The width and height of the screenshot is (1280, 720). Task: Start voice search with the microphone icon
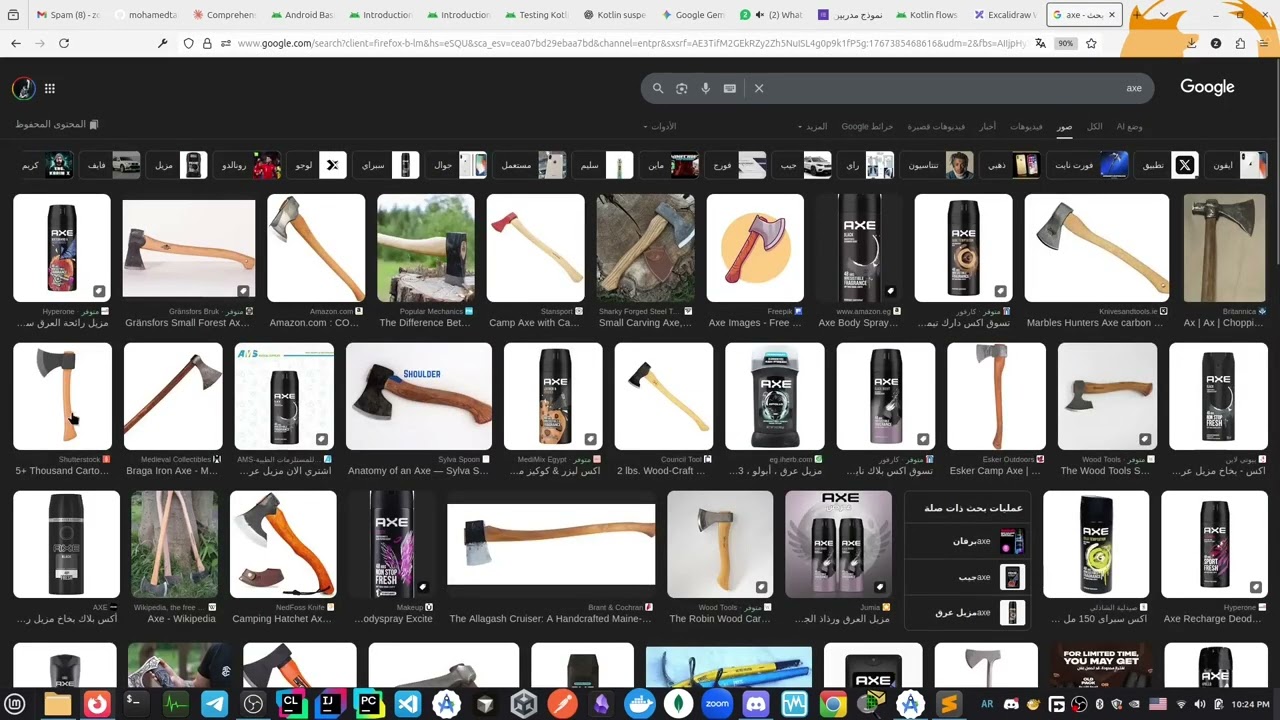click(x=706, y=89)
